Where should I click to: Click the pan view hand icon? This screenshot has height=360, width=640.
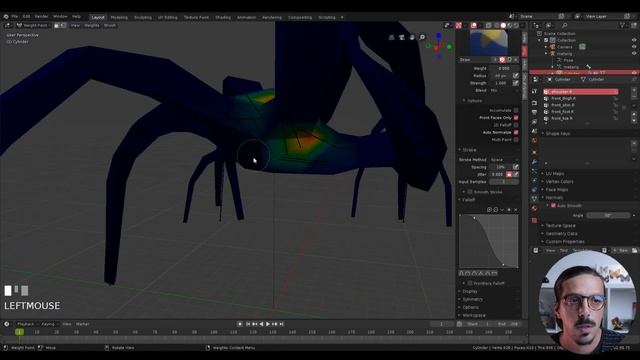pyautogui.click(x=412, y=37)
